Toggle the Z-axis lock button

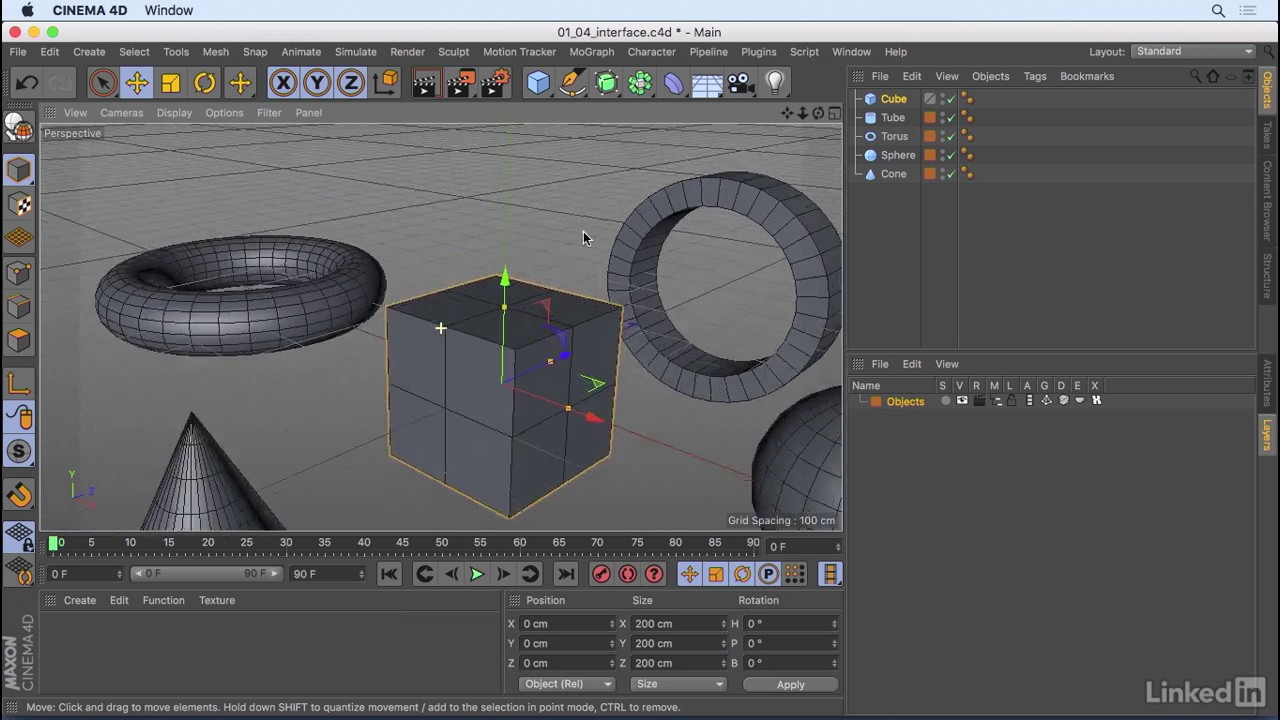pyautogui.click(x=351, y=83)
